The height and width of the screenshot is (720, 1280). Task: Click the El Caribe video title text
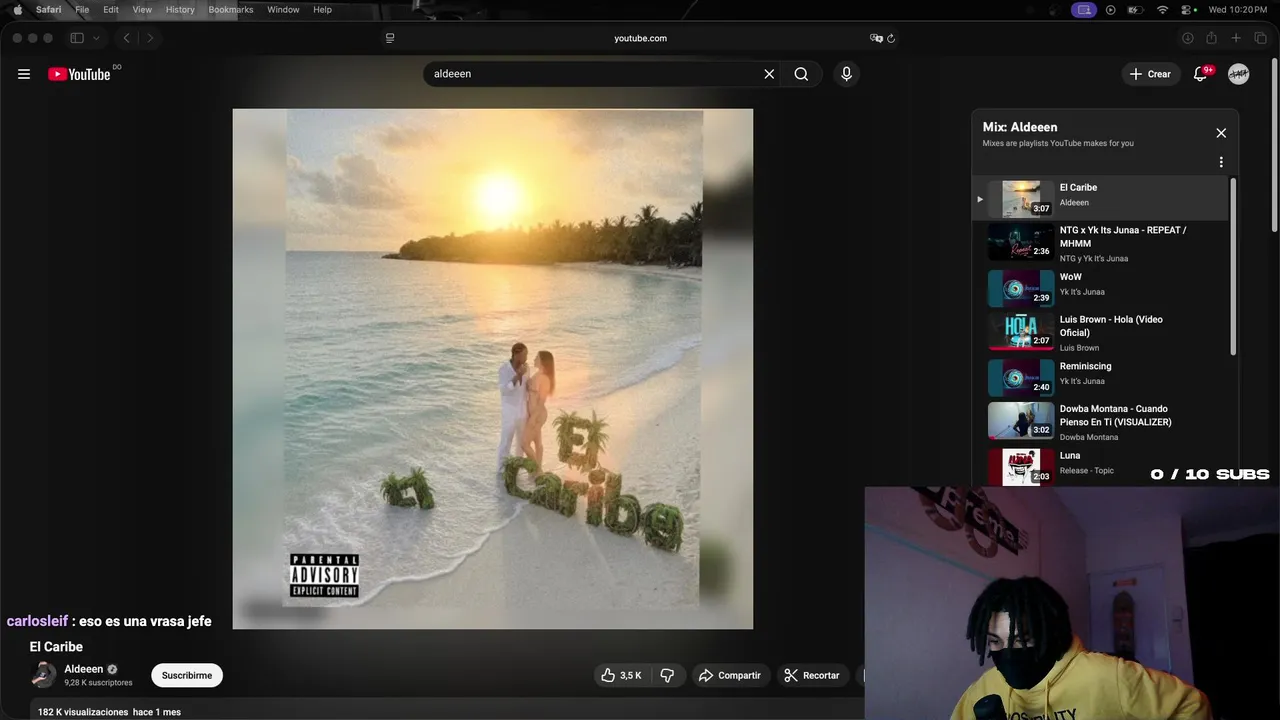56,647
